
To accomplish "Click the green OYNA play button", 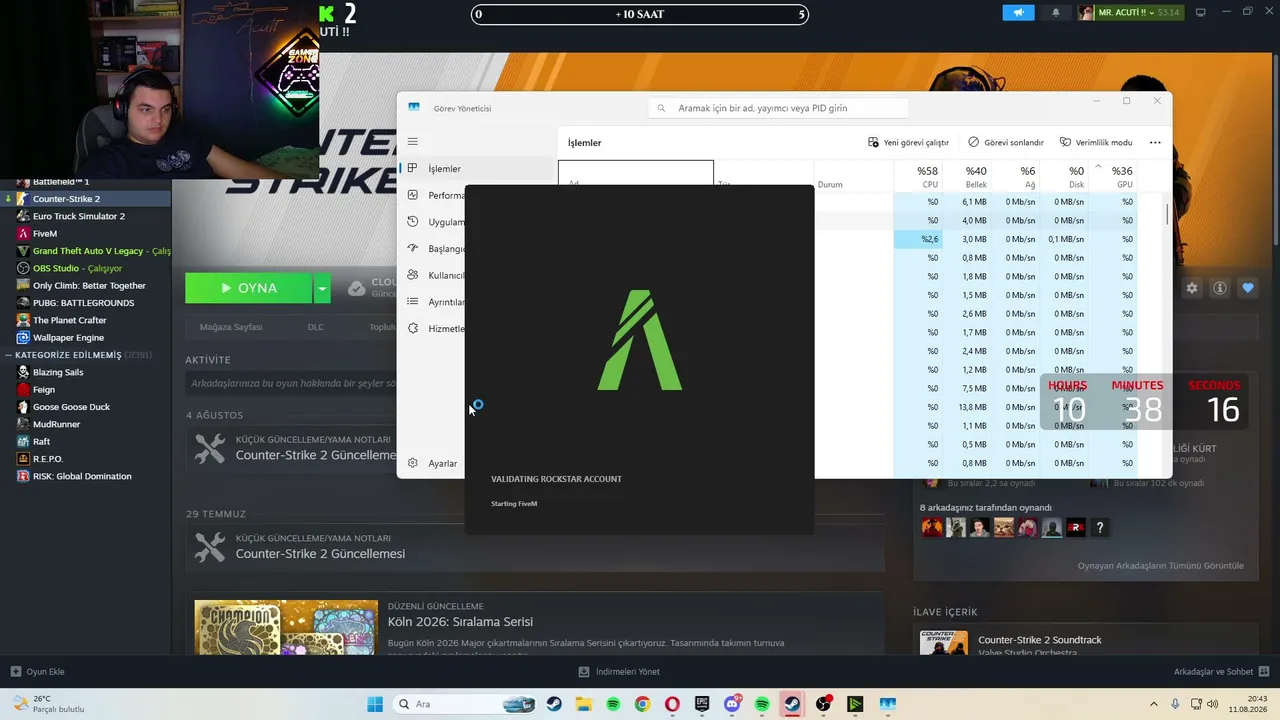I will [x=248, y=288].
